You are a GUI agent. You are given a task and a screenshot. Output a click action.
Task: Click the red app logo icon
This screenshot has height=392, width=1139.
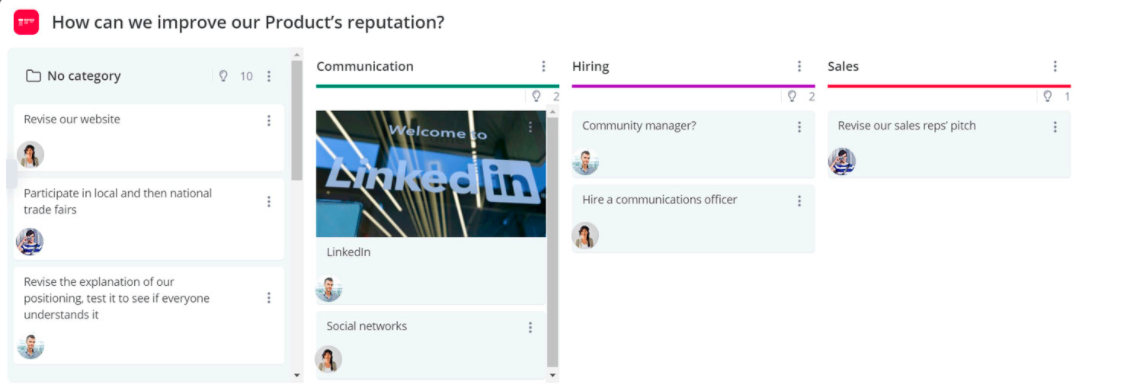(x=26, y=23)
